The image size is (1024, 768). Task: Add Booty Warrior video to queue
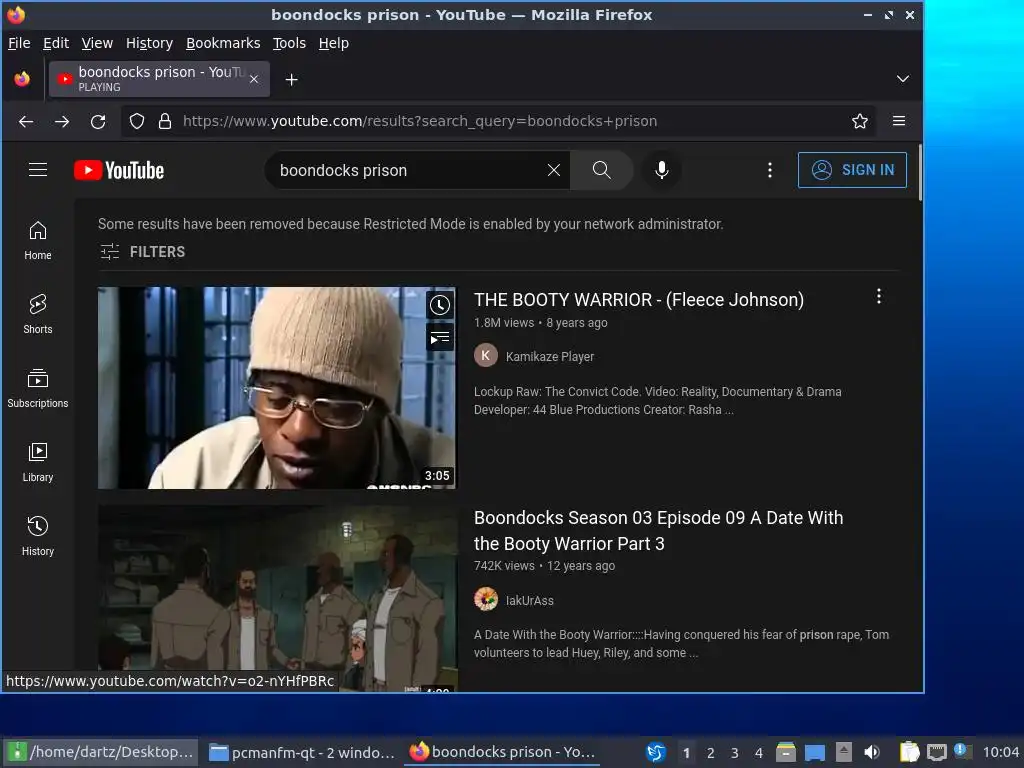[x=440, y=338]
